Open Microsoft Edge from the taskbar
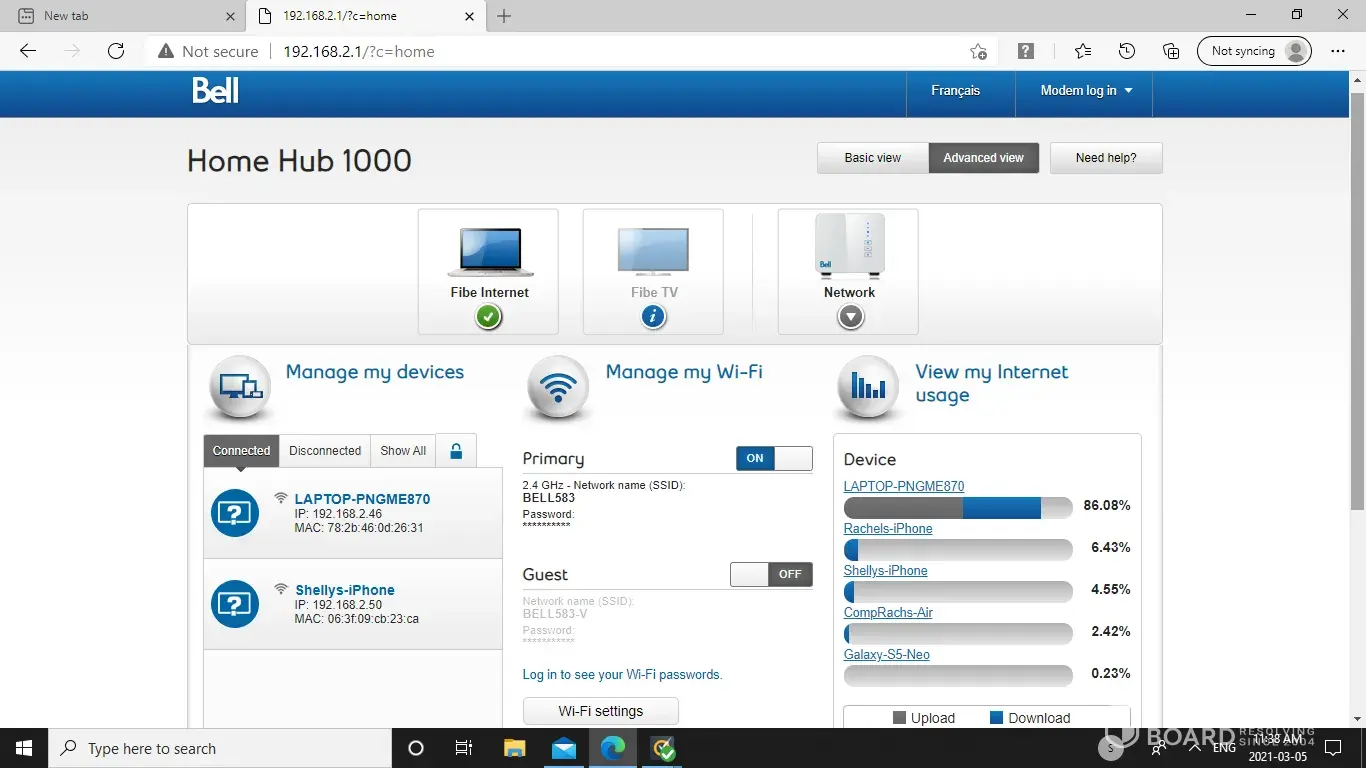 612,748
